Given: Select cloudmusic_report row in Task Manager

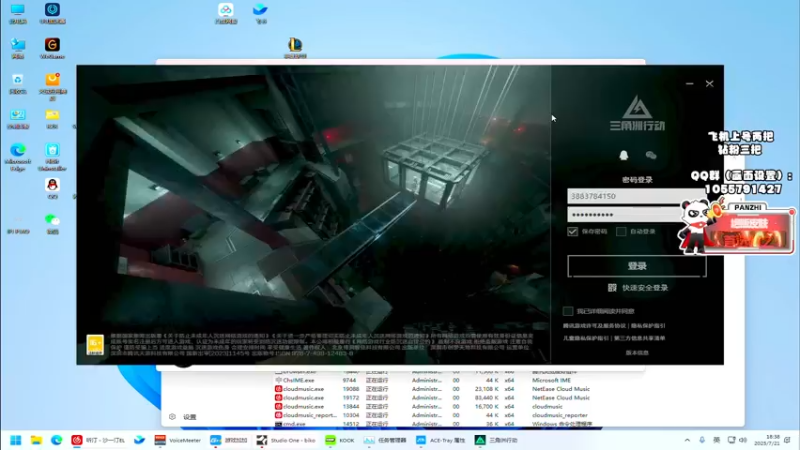Looking at the screenshot, I should point(433,415).
